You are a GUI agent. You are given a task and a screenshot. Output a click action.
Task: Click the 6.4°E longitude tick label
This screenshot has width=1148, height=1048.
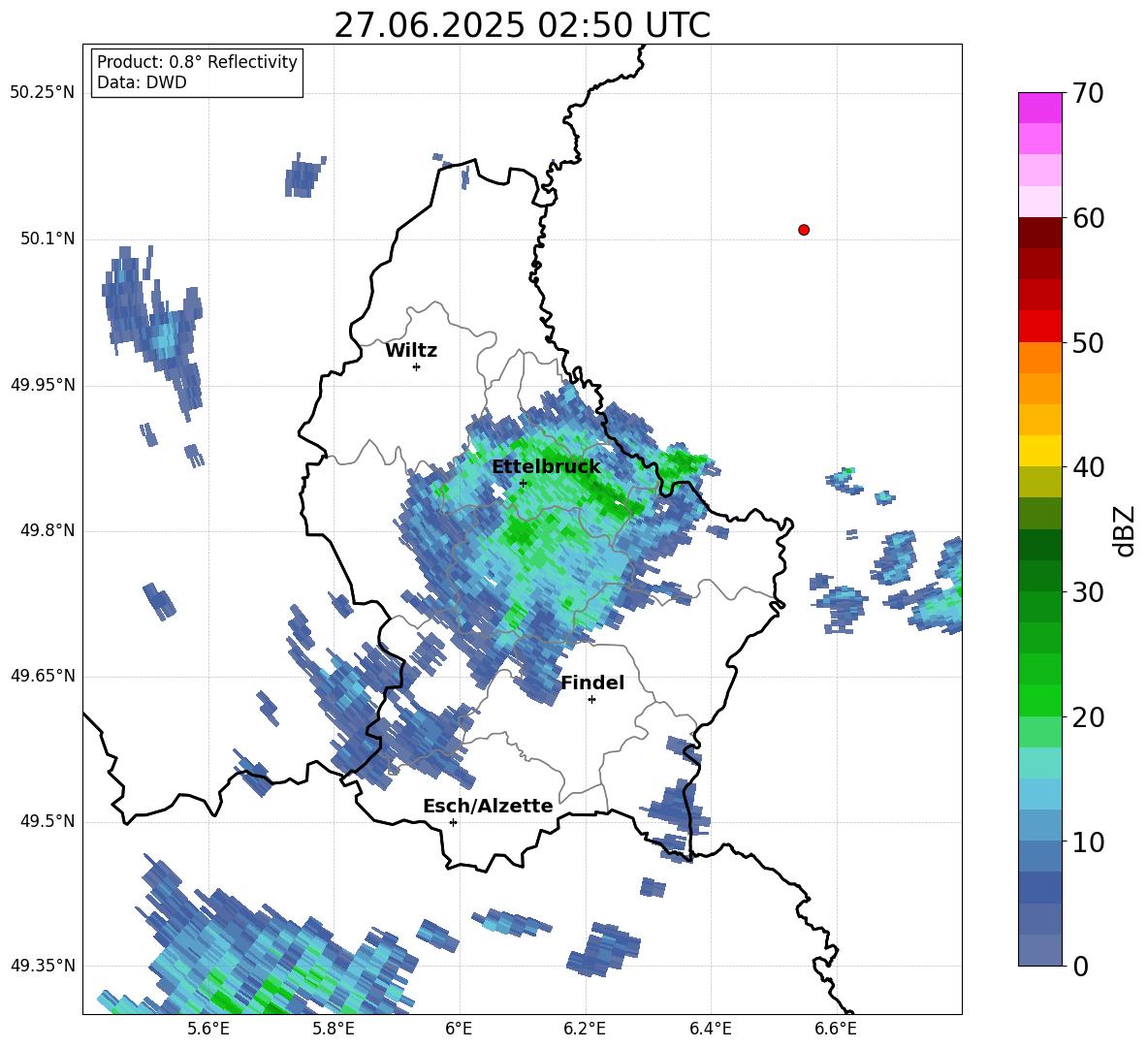point(710,1029)
